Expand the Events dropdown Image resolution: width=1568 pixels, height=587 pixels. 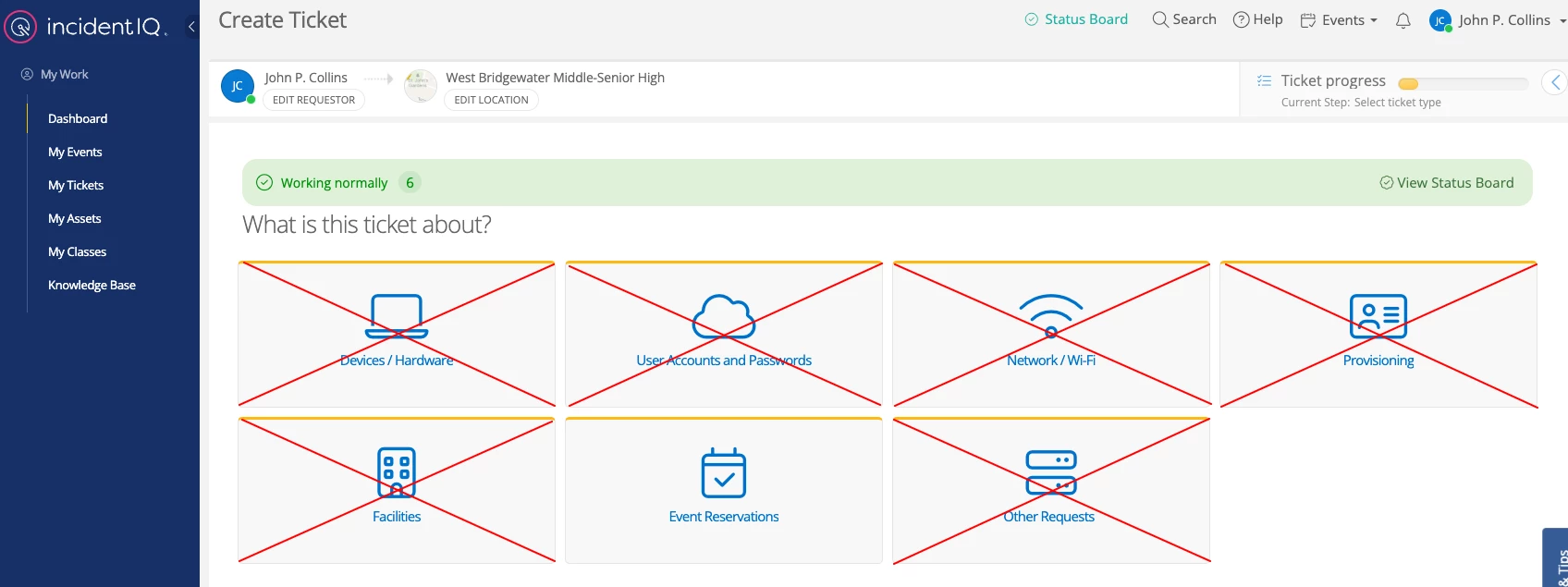pos(1339,20)
